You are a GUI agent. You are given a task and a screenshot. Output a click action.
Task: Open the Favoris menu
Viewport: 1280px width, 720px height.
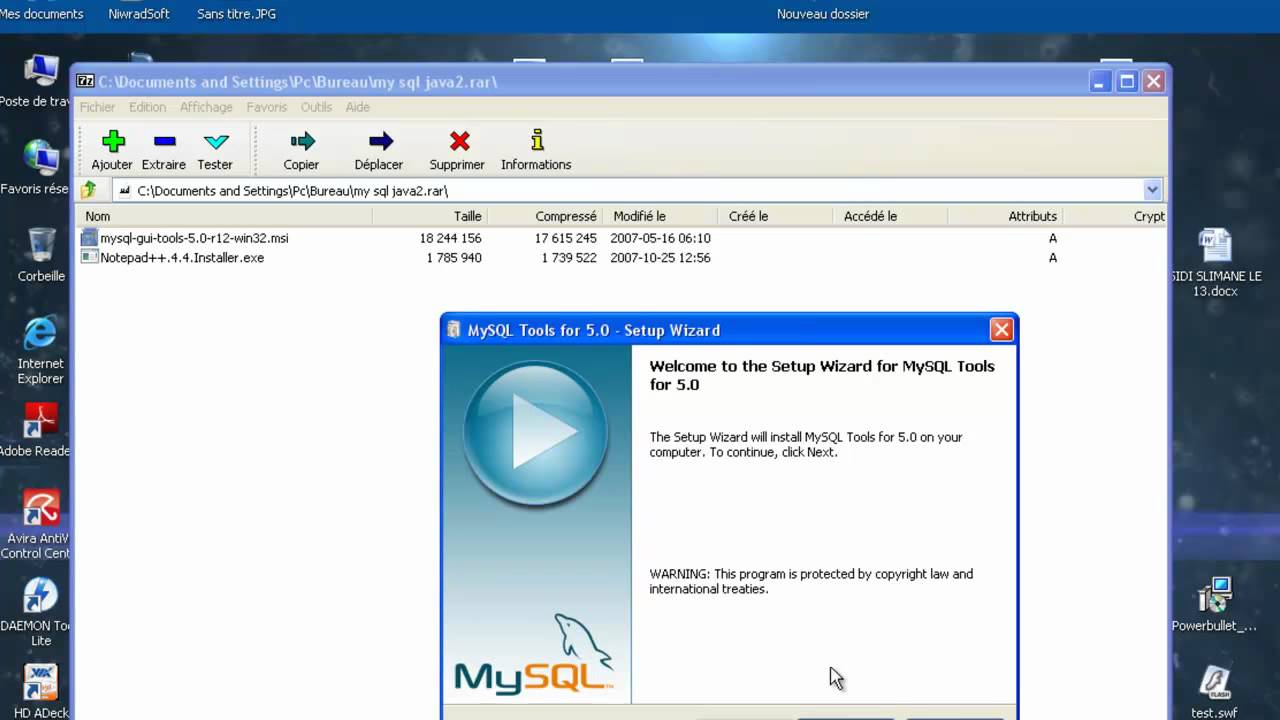pyautogui.click(x=267, y=107)
